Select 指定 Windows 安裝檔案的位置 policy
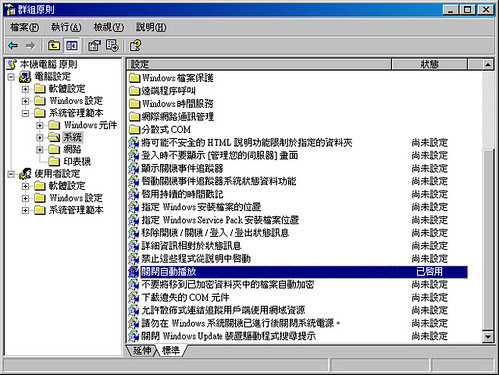 pyautogui.click(x=201, y=207)
